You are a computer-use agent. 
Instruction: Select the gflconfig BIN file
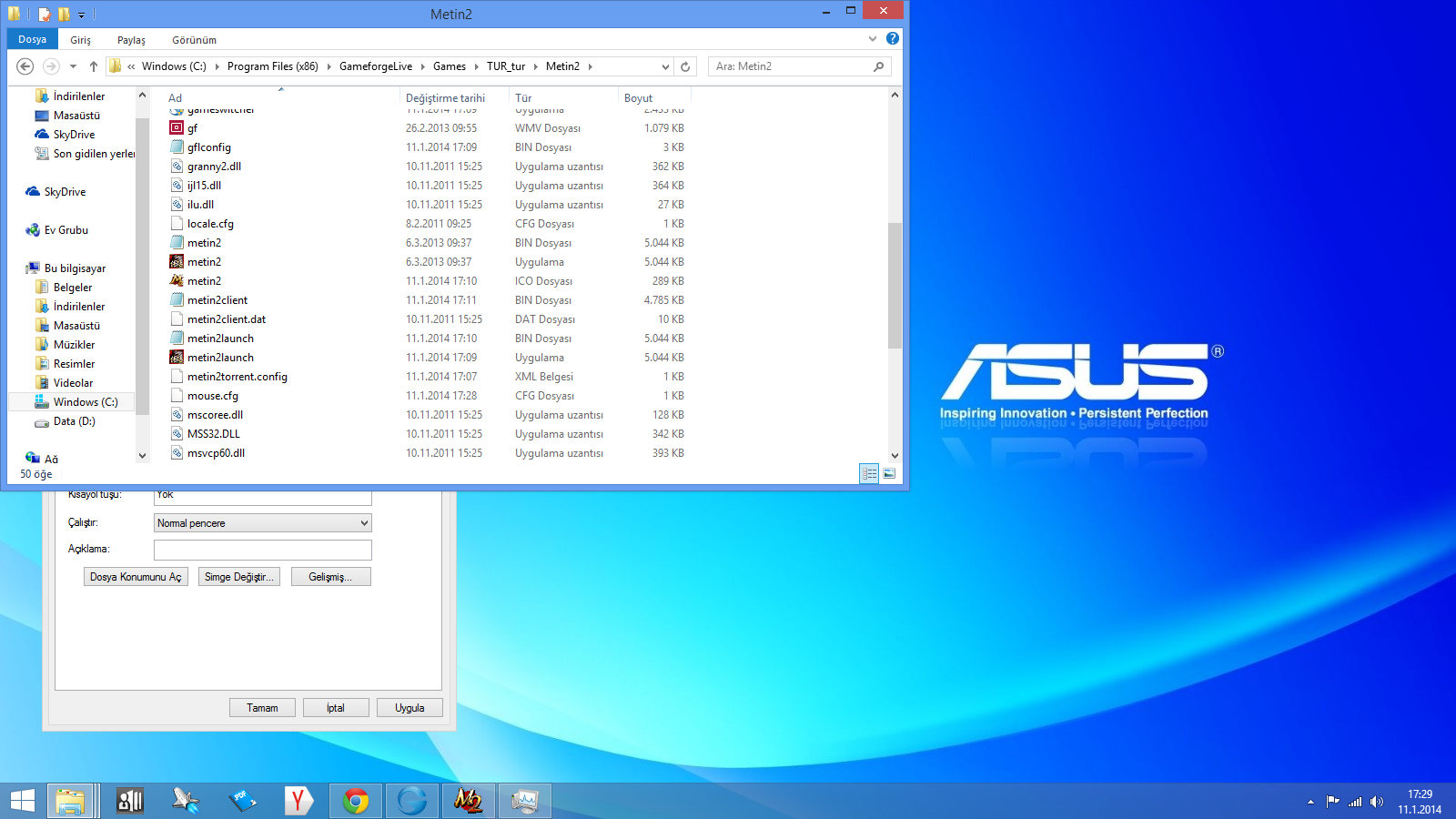point(209,147)
